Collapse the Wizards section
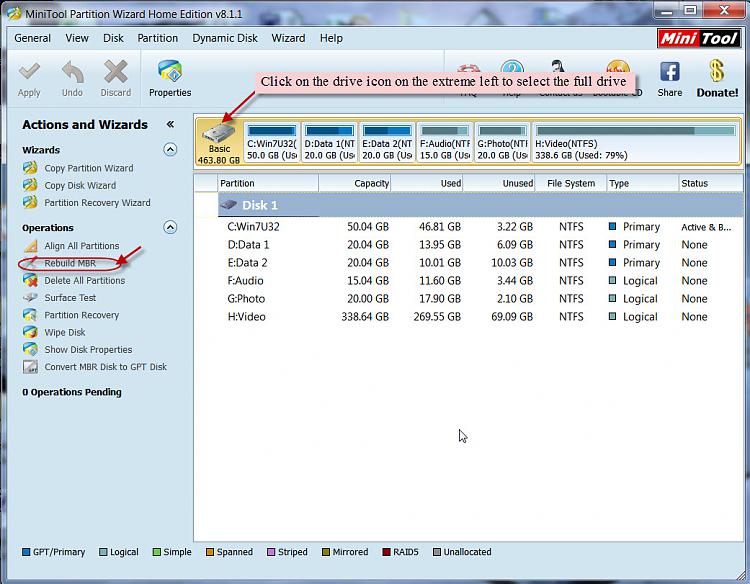Screen dimensions: 750x584 tap(170, 150)
